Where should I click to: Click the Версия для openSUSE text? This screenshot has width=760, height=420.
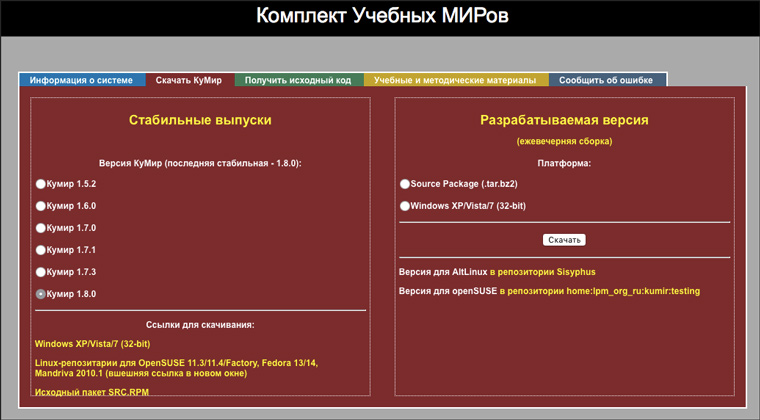point(448,291)
